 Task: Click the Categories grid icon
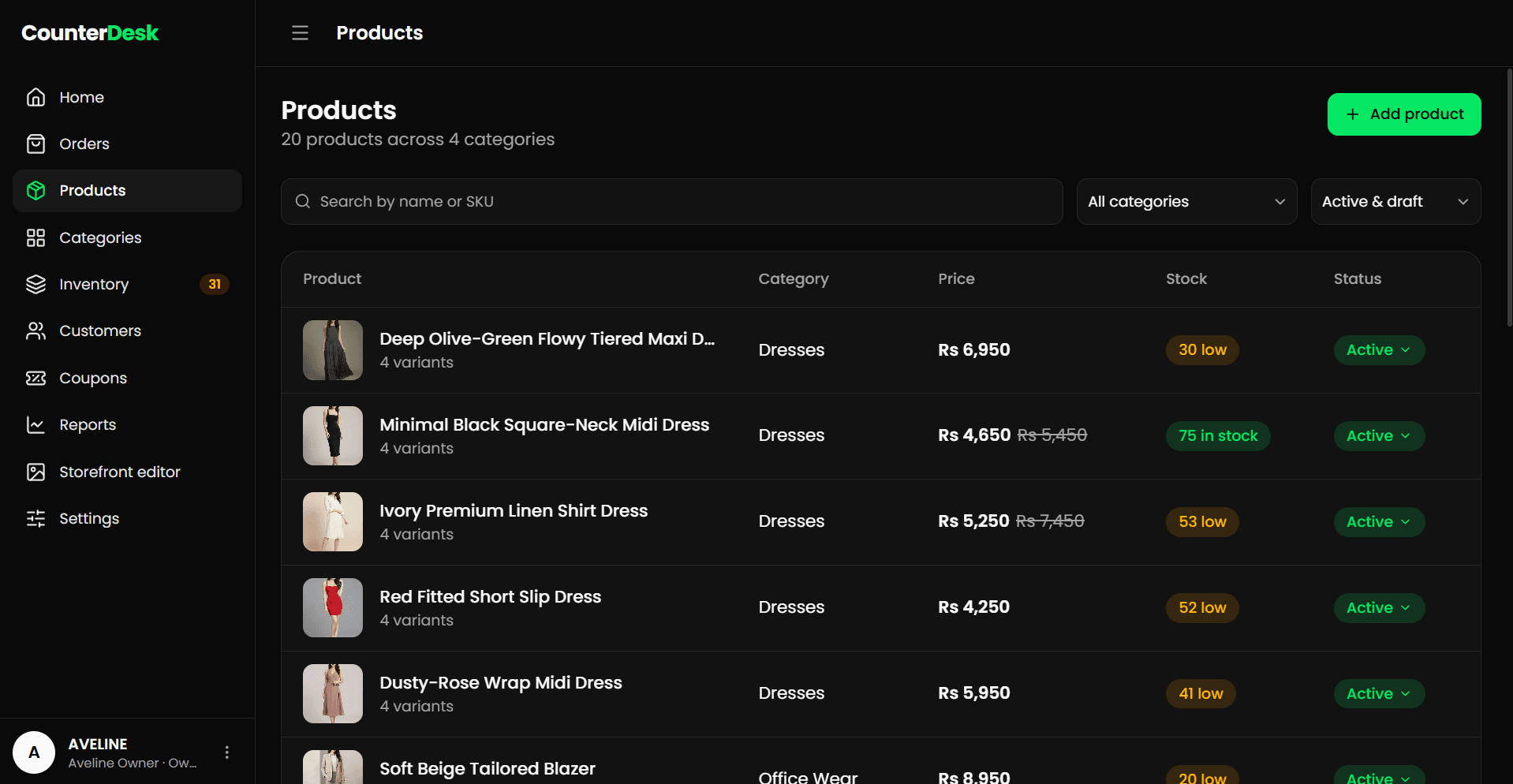35,237
